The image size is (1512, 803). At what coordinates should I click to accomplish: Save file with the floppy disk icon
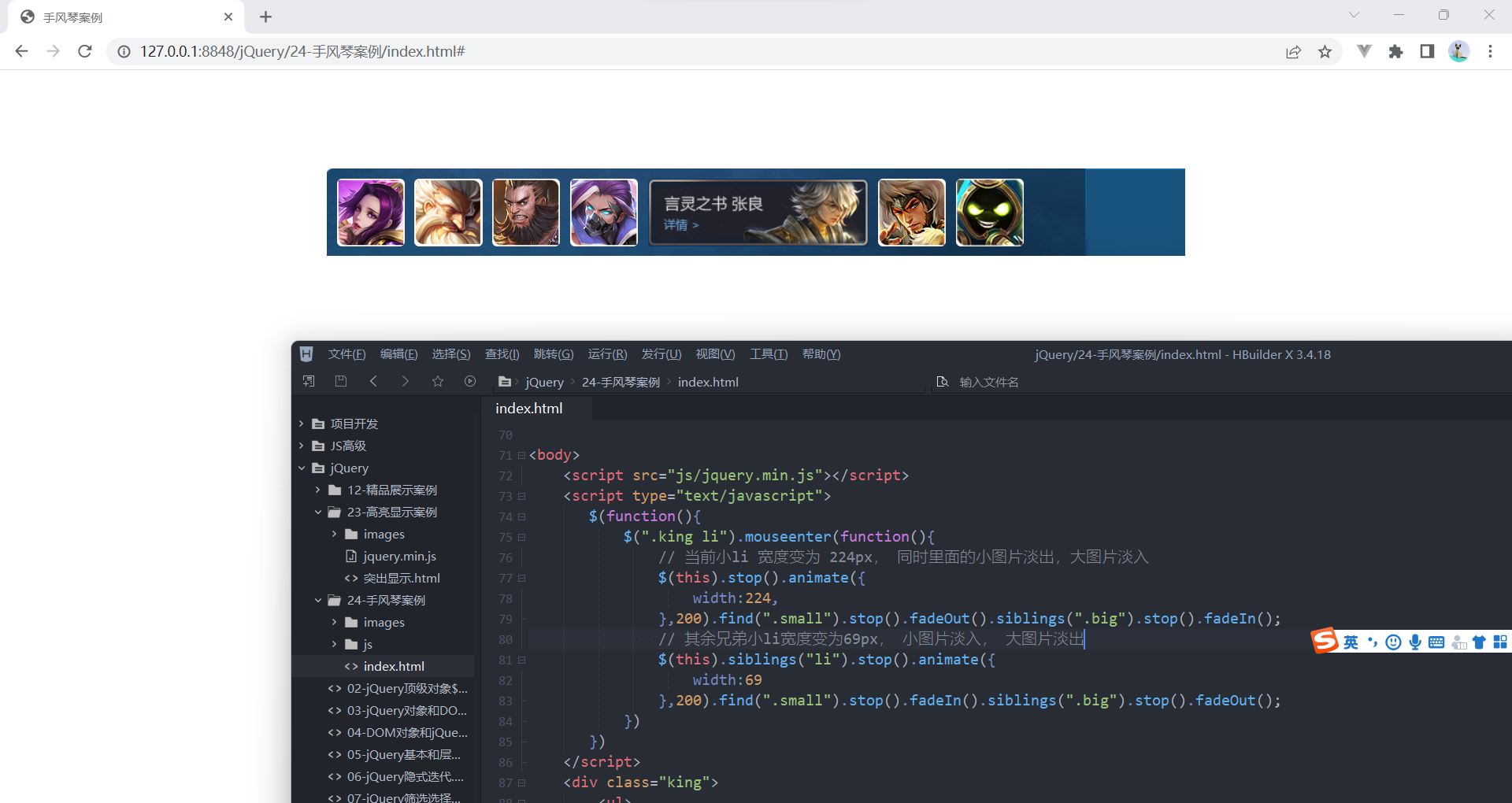tap(341, 381)
